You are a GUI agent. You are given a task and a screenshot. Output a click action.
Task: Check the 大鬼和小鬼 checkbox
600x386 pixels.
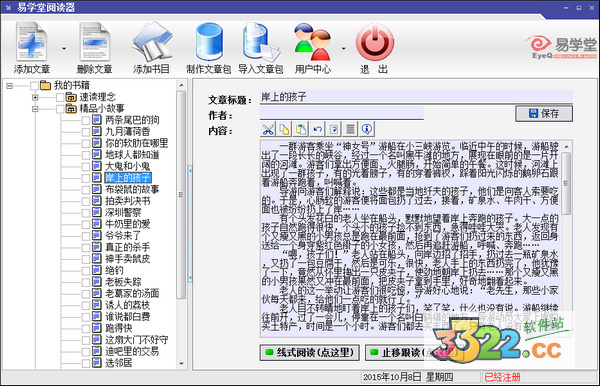tap(86, 166)
